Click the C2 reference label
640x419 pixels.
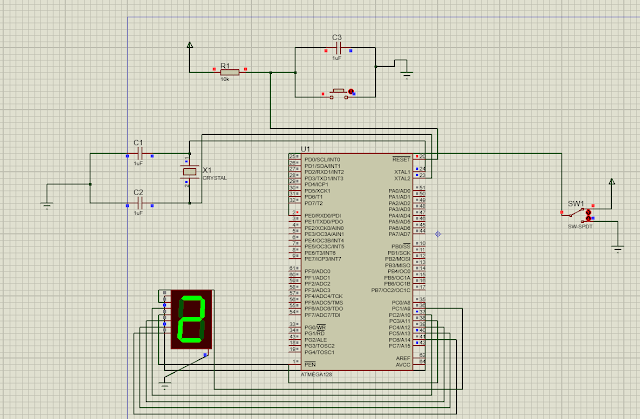click(138, 192)
